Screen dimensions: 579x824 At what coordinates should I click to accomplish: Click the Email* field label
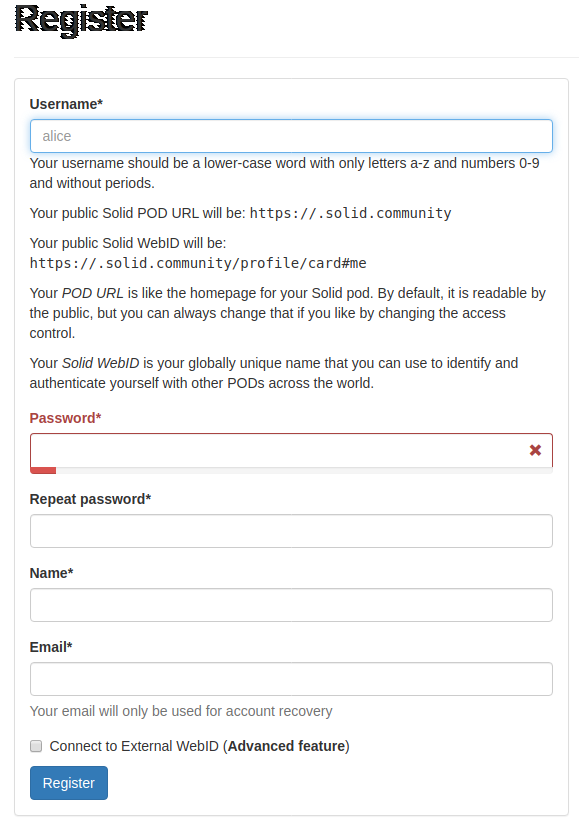51,647
